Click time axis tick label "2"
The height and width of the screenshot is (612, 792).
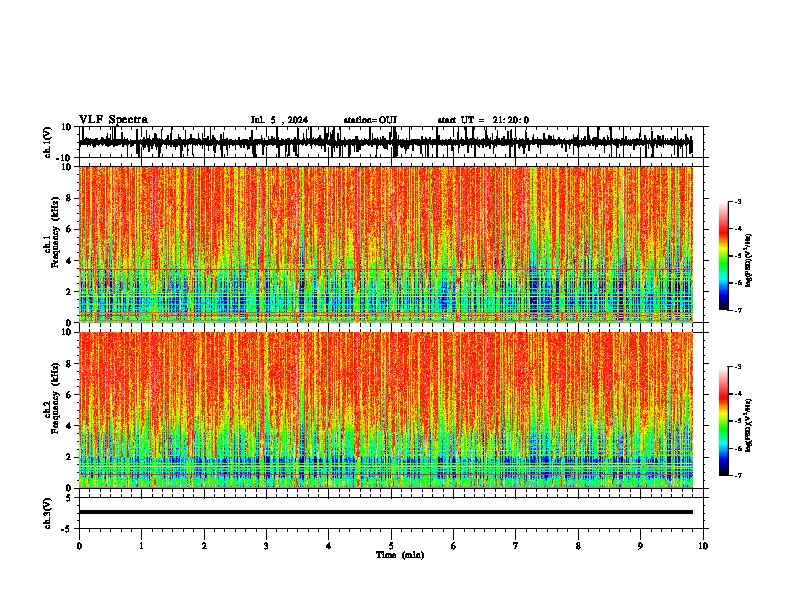click(x=204, y=546)
